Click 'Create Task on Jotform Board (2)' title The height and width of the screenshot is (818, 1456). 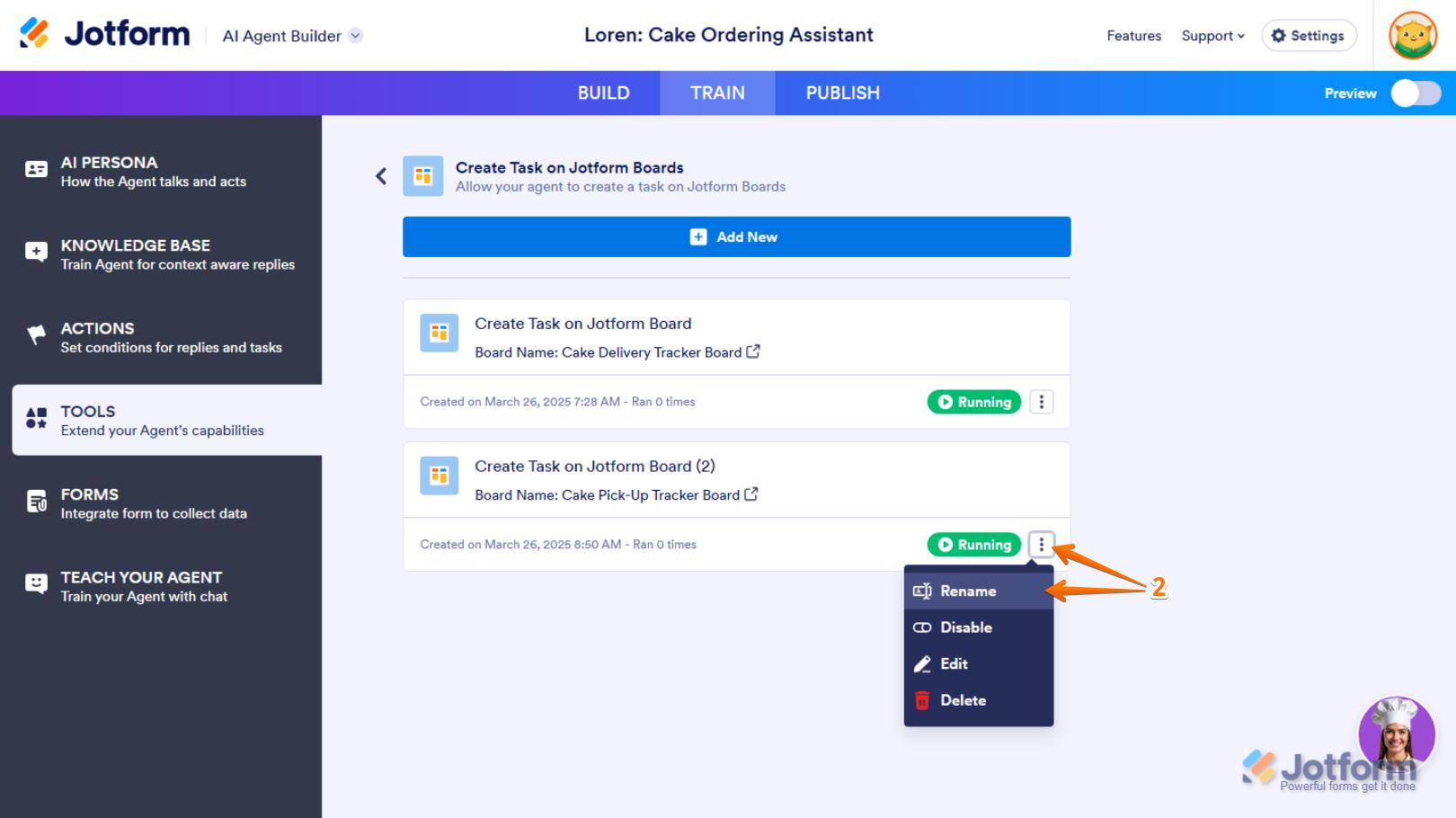coord(595,467)
